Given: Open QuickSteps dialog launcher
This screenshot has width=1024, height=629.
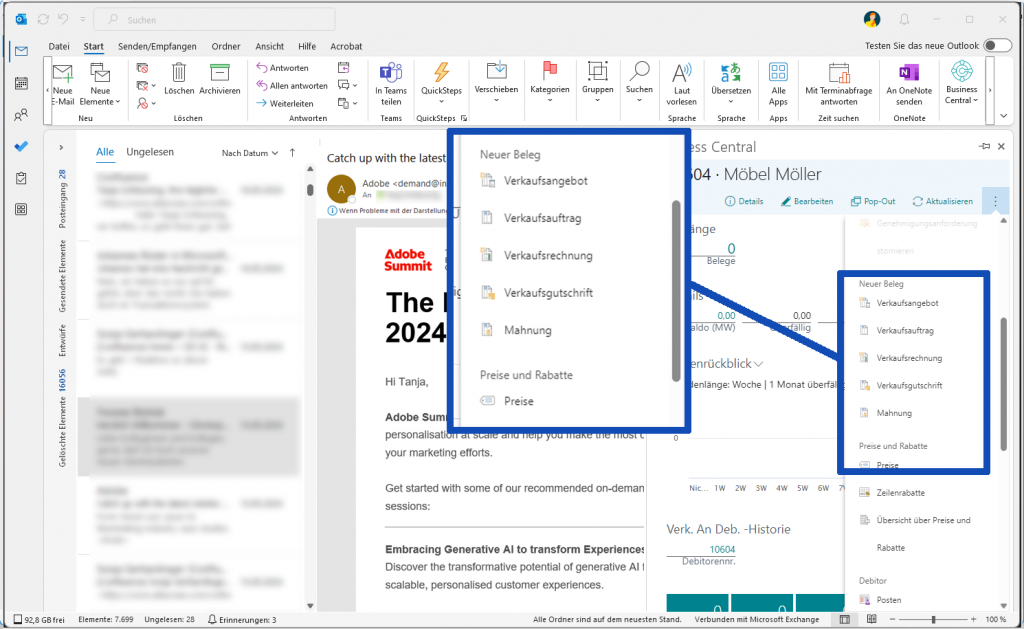Looking at the screenshot, I should point(464,118).
